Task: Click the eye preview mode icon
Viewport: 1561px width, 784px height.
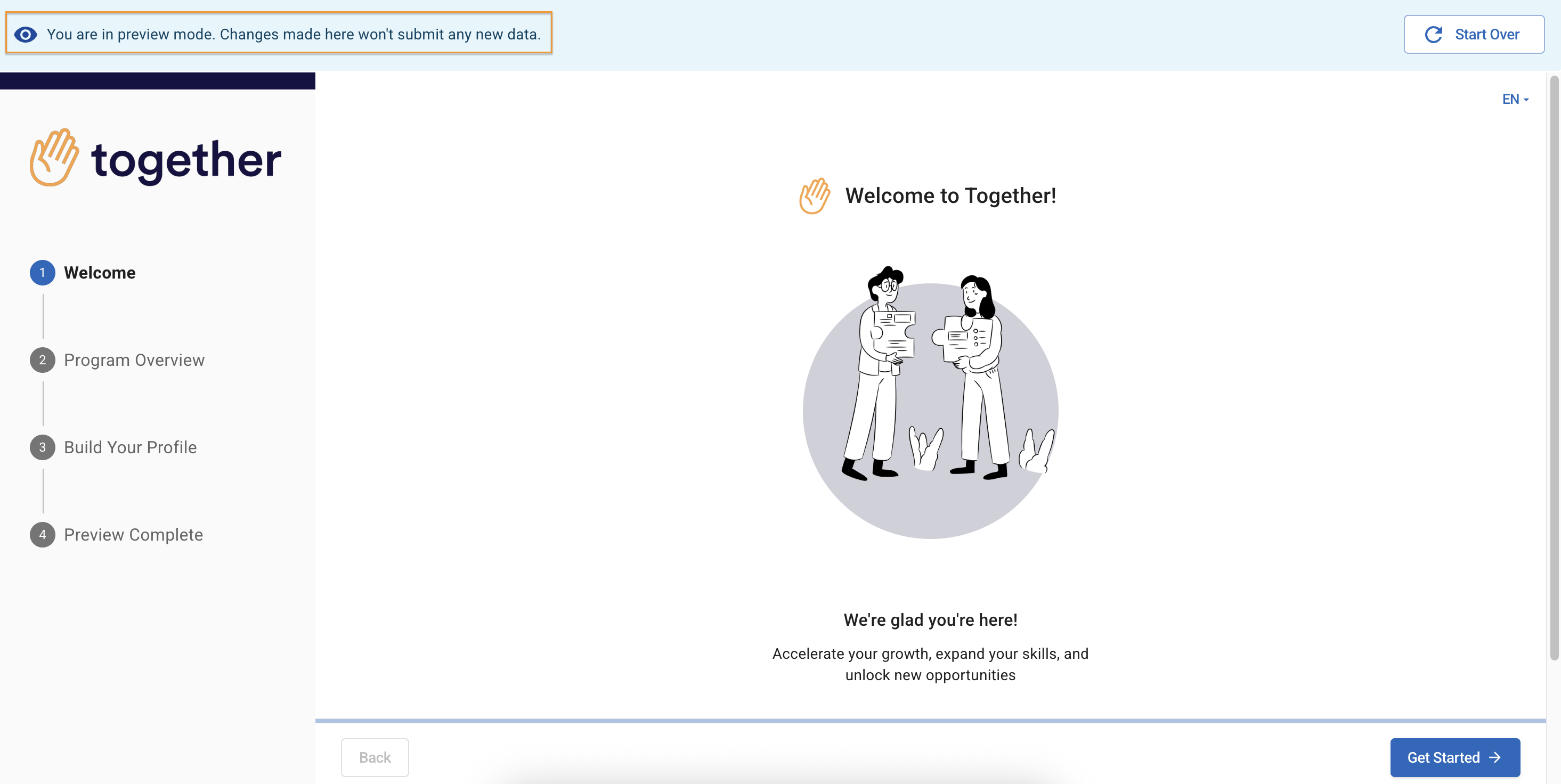Action: pyautogui.click(x=26, y=35)
